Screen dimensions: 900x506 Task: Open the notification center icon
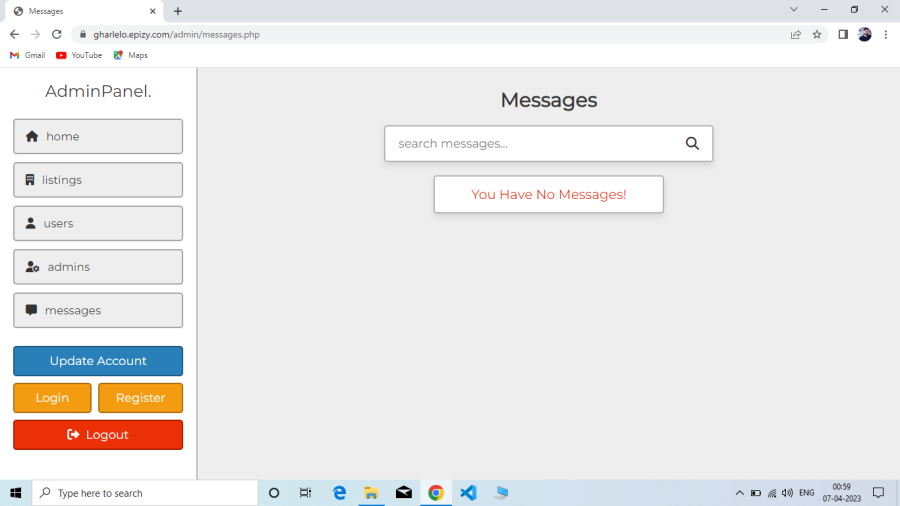tap(878, 493)
